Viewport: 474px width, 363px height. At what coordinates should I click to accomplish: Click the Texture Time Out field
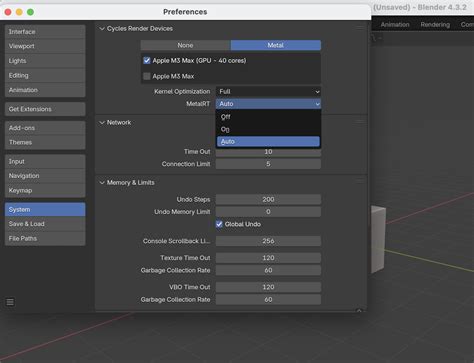(268, 258)
